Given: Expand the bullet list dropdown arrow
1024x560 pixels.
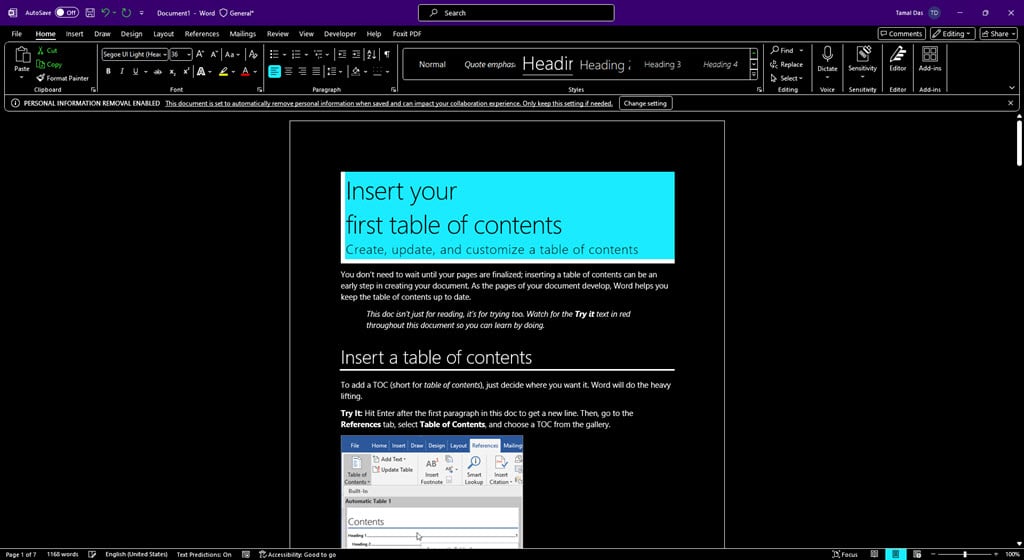Looking at the screenshot, I should click(x=284, y=55).
